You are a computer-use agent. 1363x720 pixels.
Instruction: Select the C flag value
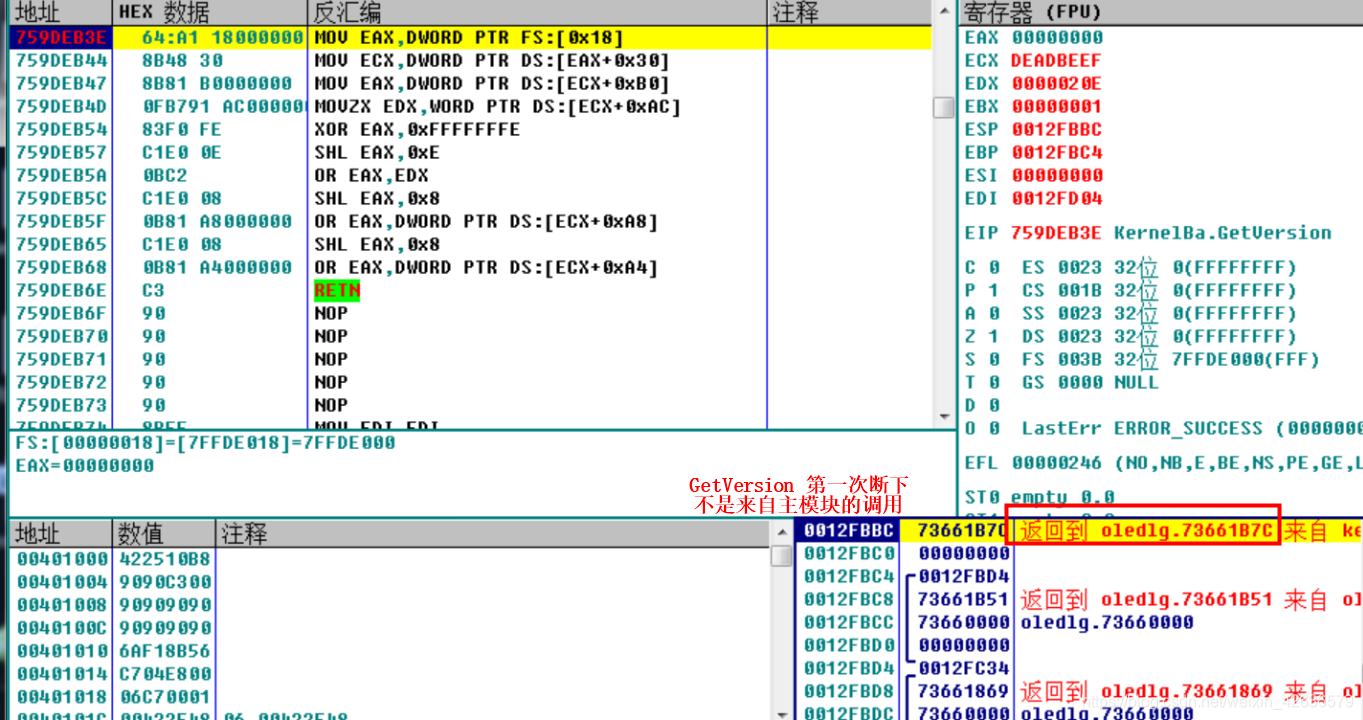point(994,268)
